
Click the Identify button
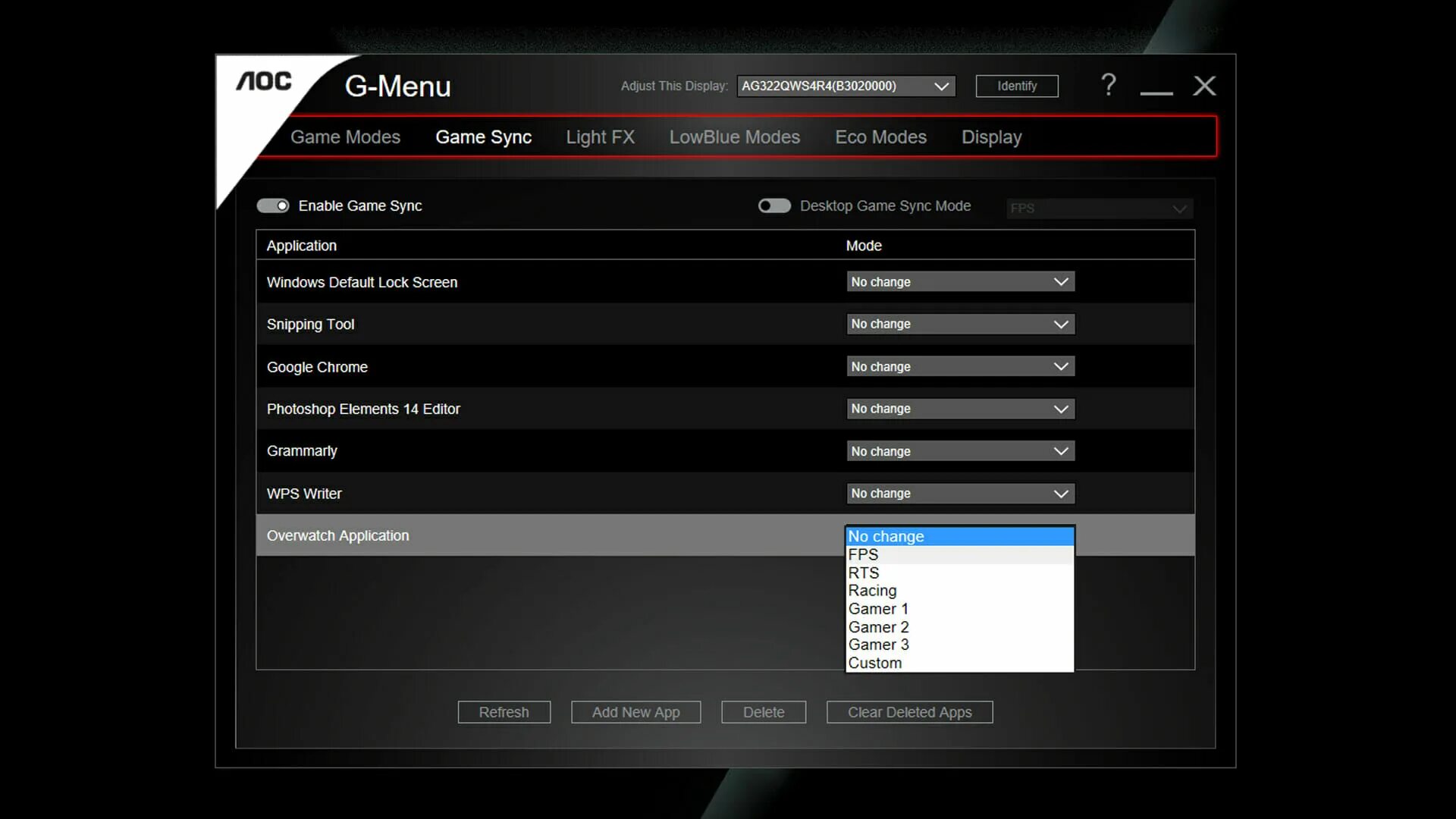coord(1016,86)
